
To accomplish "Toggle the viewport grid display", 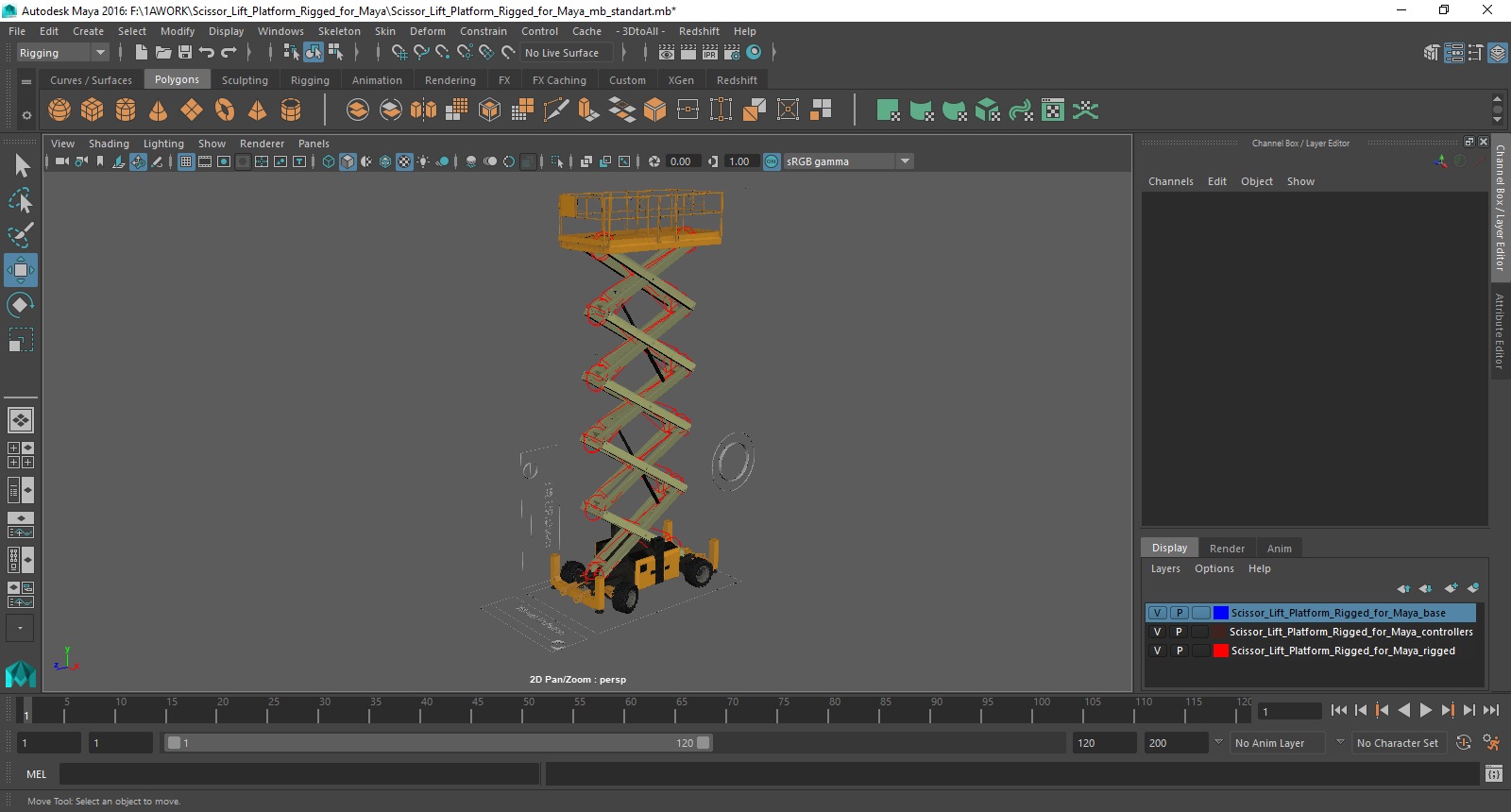I will tap(186, 161).
